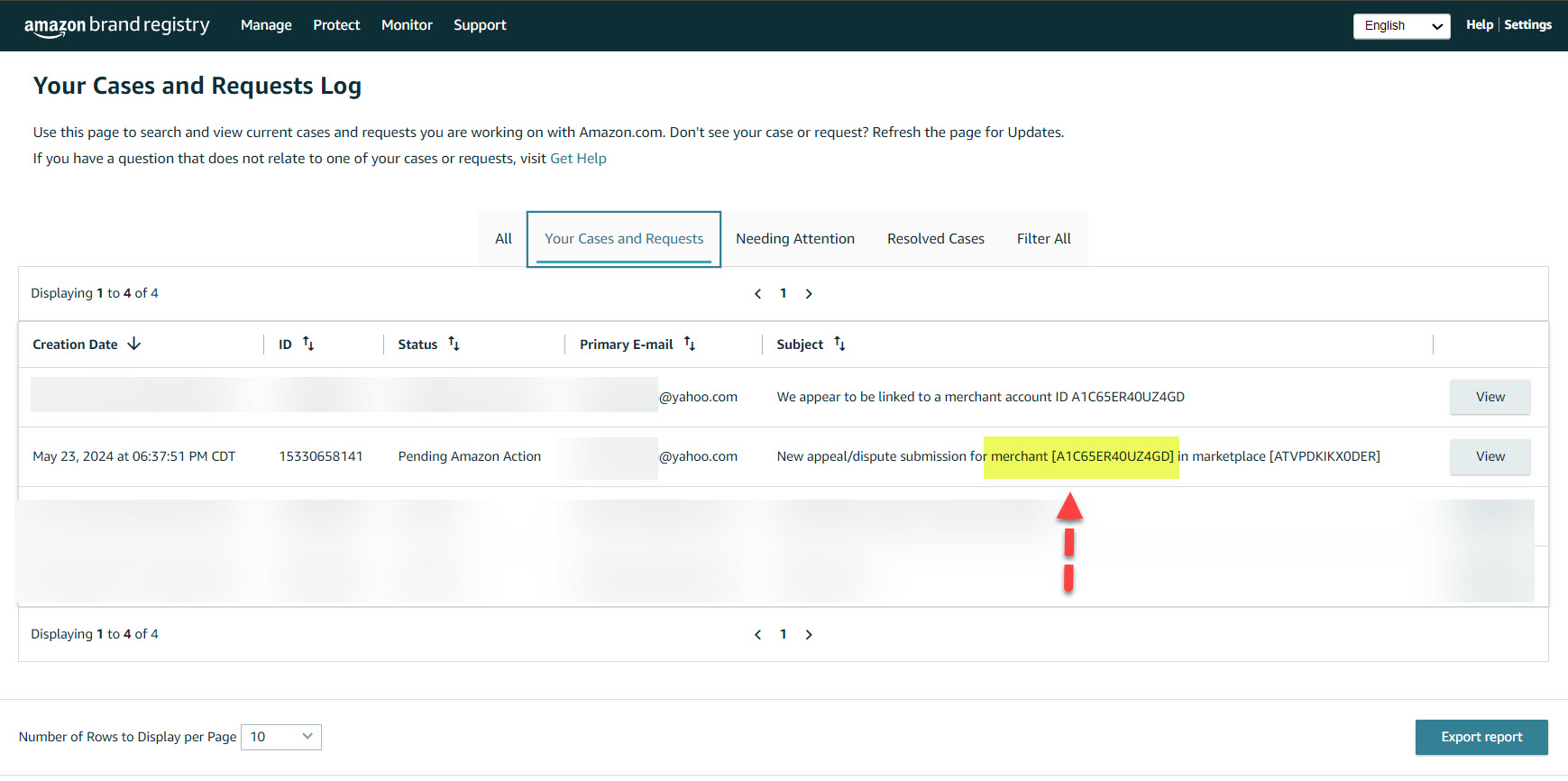
Task: Open the Manage menu
Action: [x=266, y=25]
